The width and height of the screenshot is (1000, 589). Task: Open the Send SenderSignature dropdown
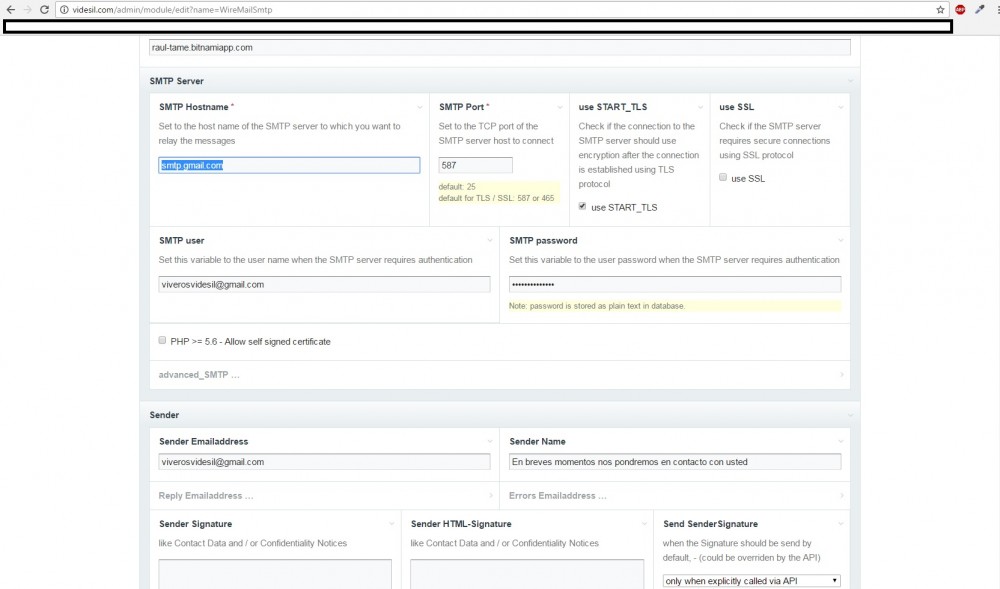point(751,580)
